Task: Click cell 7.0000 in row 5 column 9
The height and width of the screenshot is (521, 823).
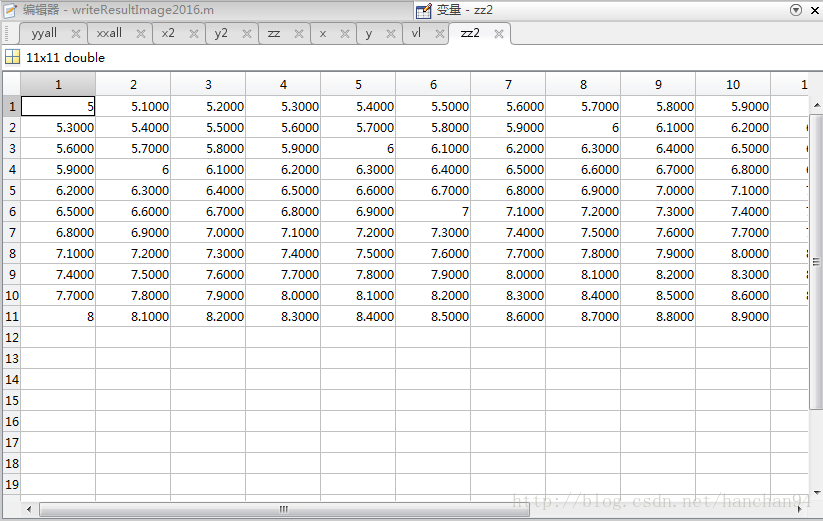Action: 658,190
